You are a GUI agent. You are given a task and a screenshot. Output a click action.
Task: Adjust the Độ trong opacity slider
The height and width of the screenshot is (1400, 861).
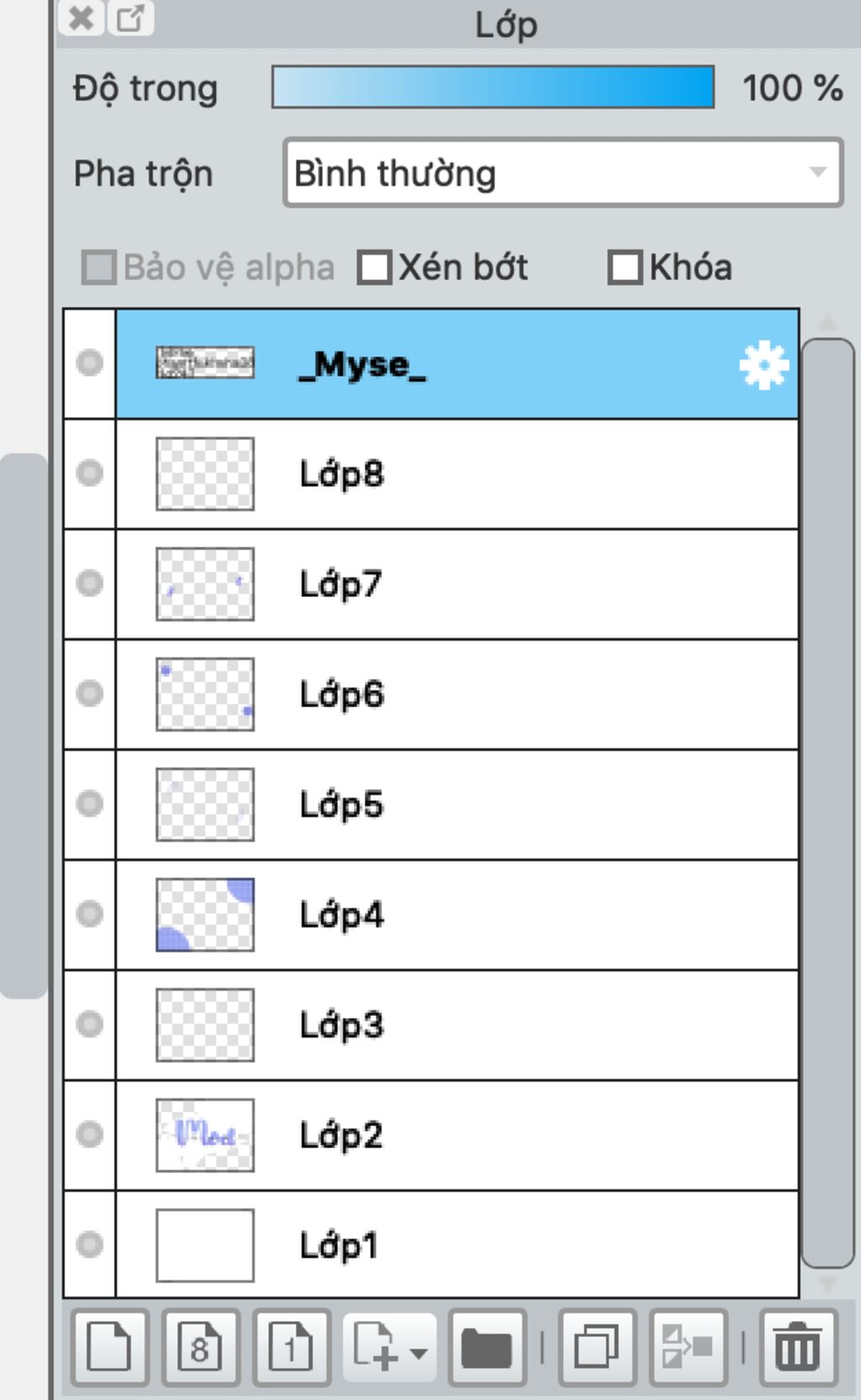point(493,87)
